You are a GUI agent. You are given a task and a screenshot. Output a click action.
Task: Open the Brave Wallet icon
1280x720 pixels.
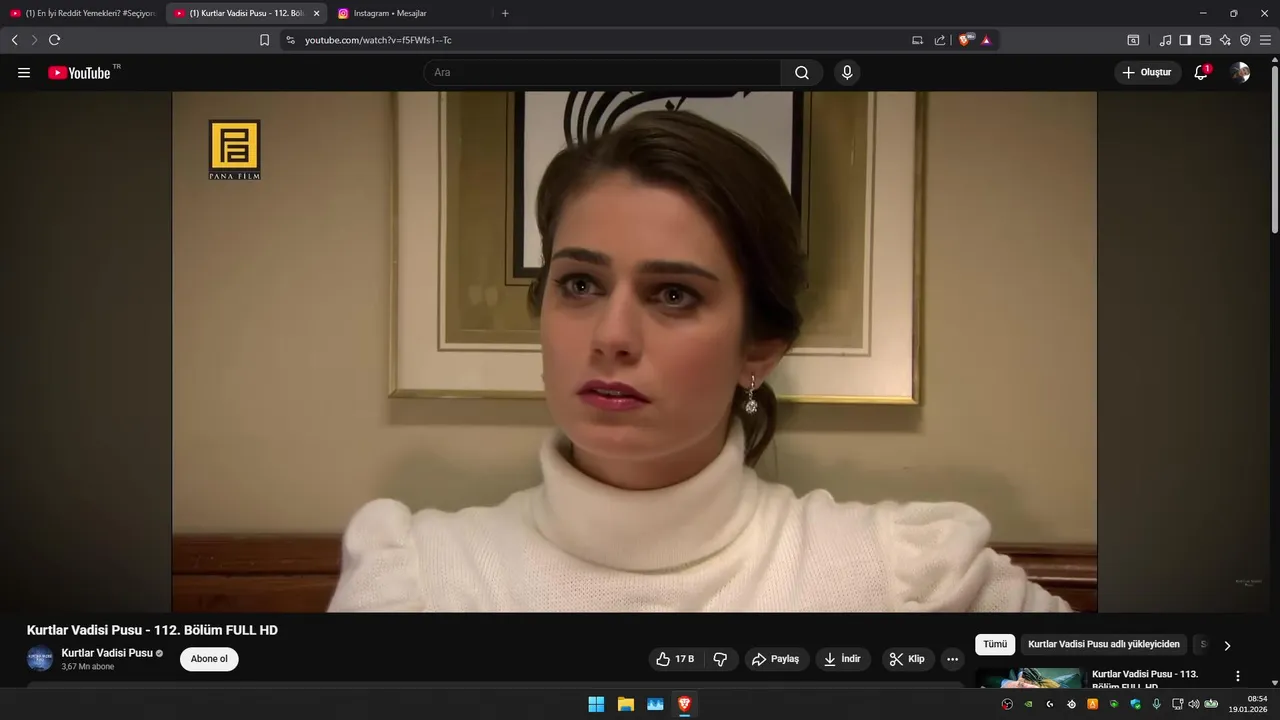pos(1205,40)
